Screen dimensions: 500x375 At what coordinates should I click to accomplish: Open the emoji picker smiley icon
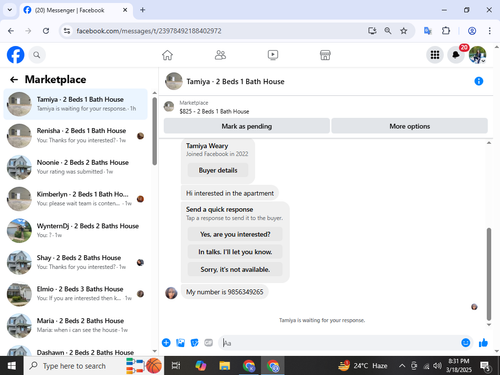click(x=466, y=343)
